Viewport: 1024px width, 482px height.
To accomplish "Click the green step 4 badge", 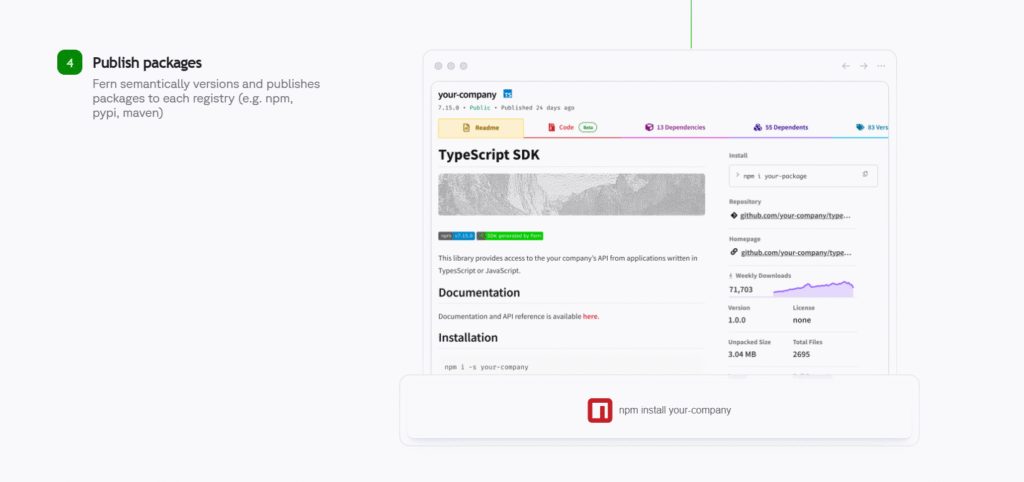I will tap(69, 63).
